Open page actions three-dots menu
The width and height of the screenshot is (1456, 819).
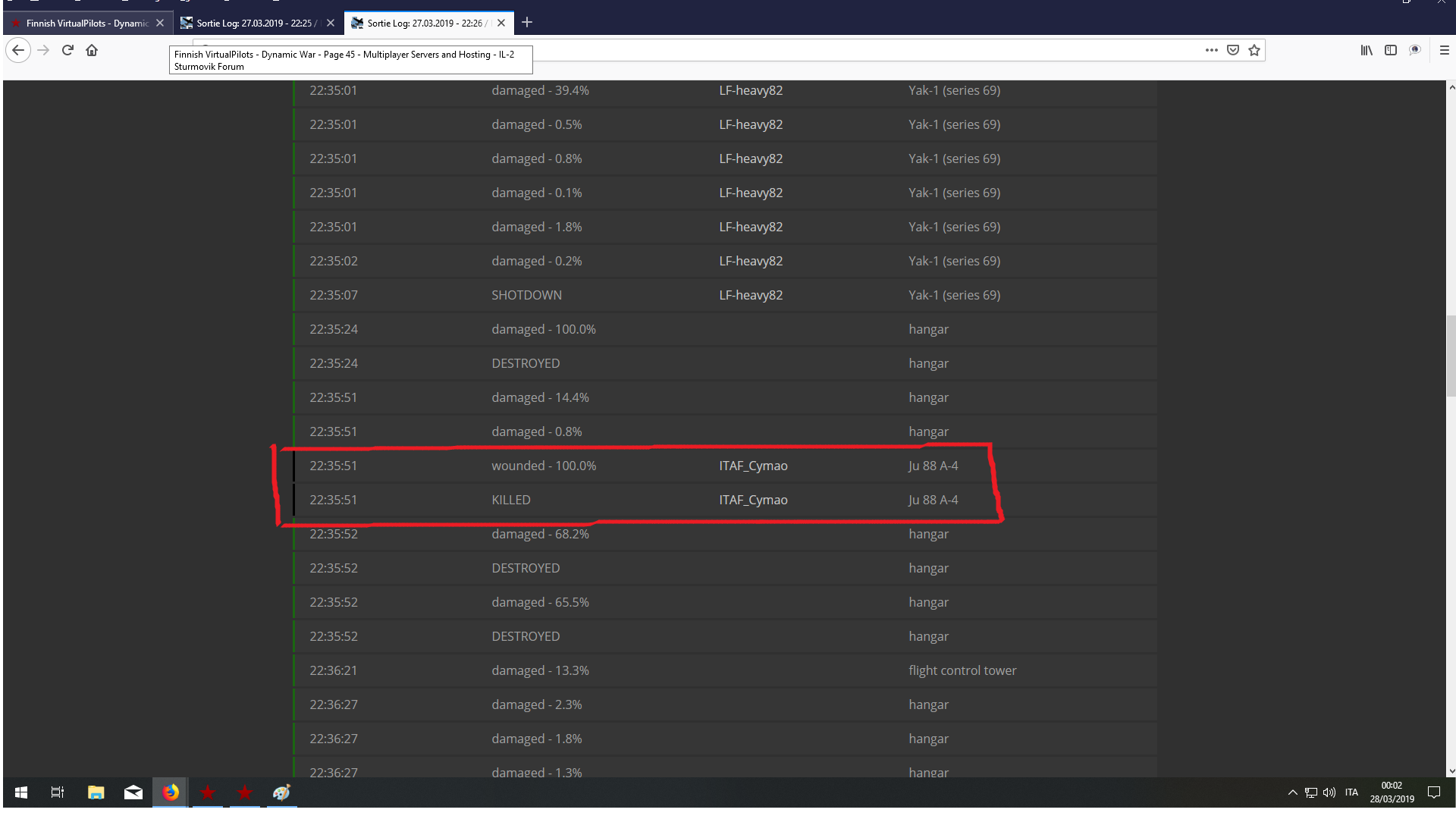point(1212,50)
